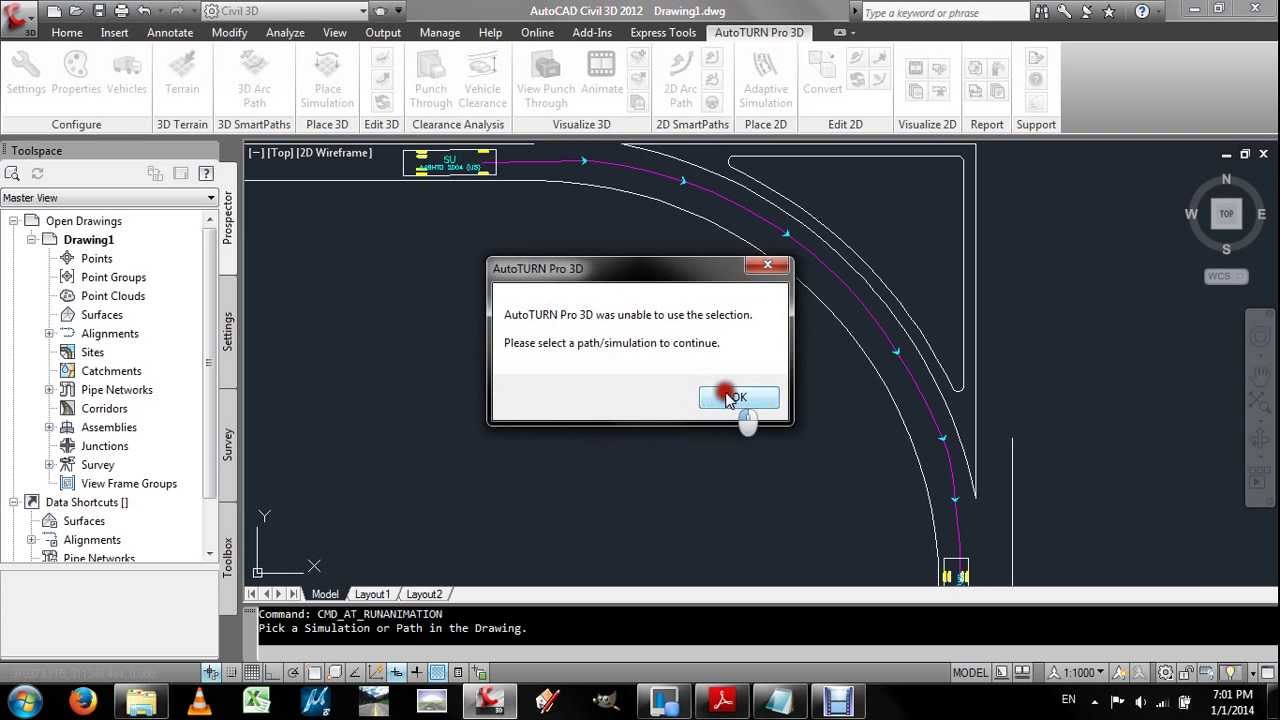
Task: Expand the Assemblies tree node
Action: coord(50,427)
